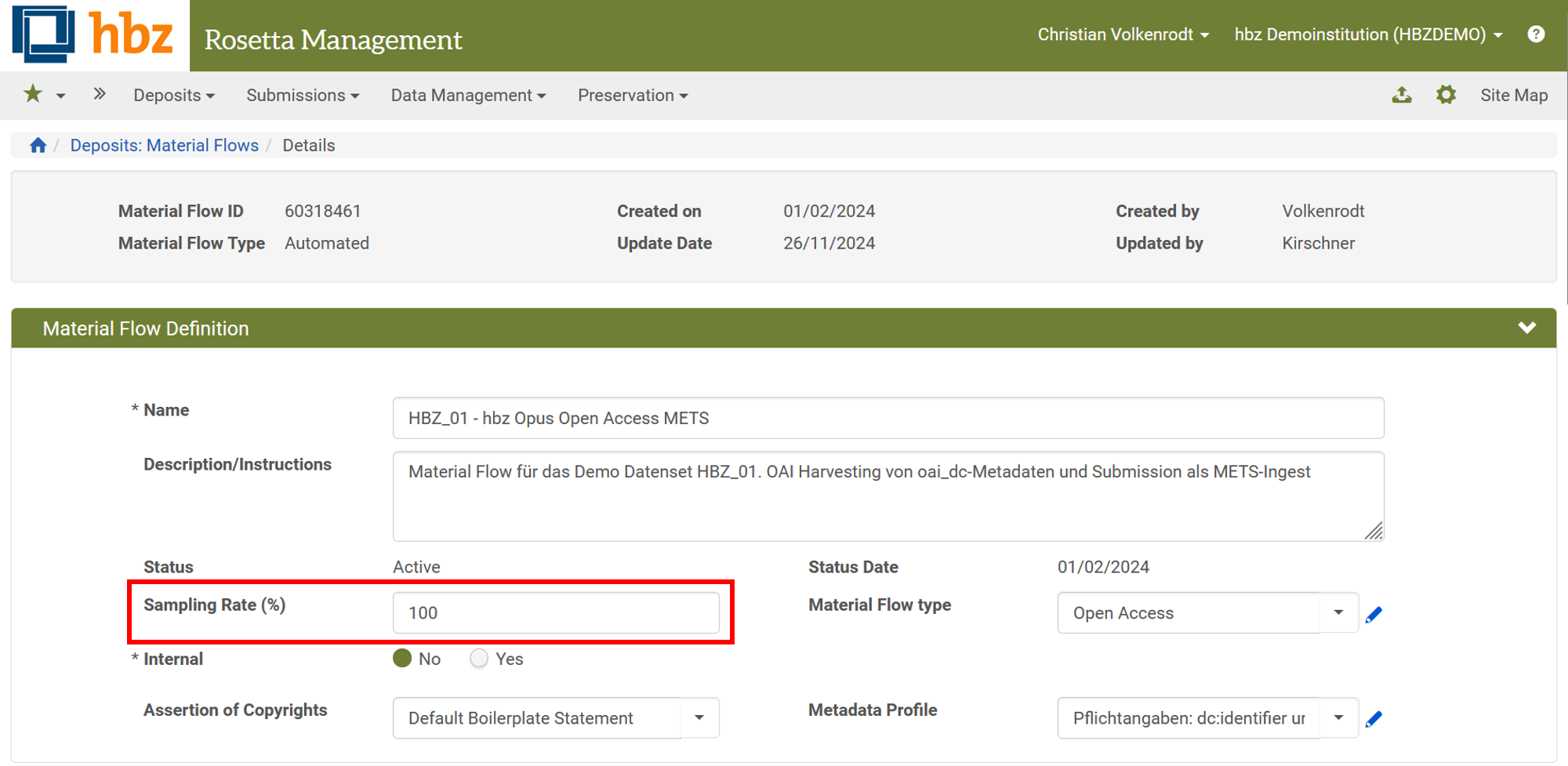This screenshot has height=766, width=1568.
Task: Select the Internal "Yes" radio button
Action: (479, 659)
